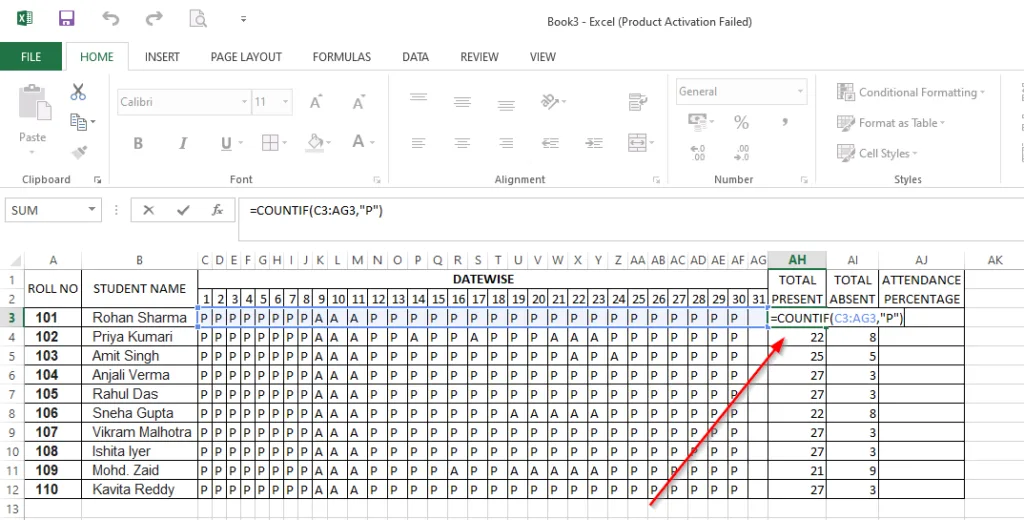This screenshot has width=1024, height=520.
Task: Confirm formula with the checkmark button
Action: click(x=183, y=210)
